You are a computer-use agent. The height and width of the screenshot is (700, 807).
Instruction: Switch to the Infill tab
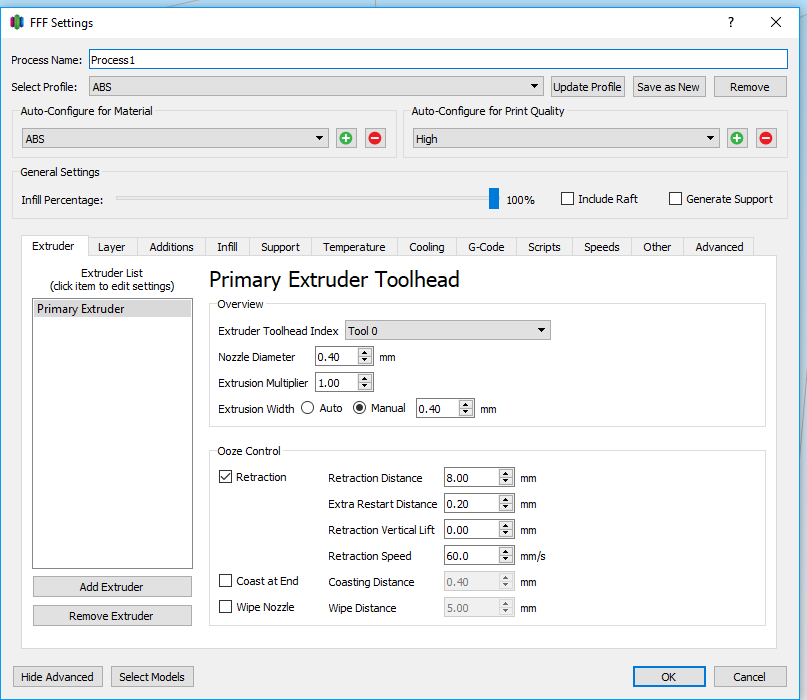pyautogui.click(x=227, y=247)
